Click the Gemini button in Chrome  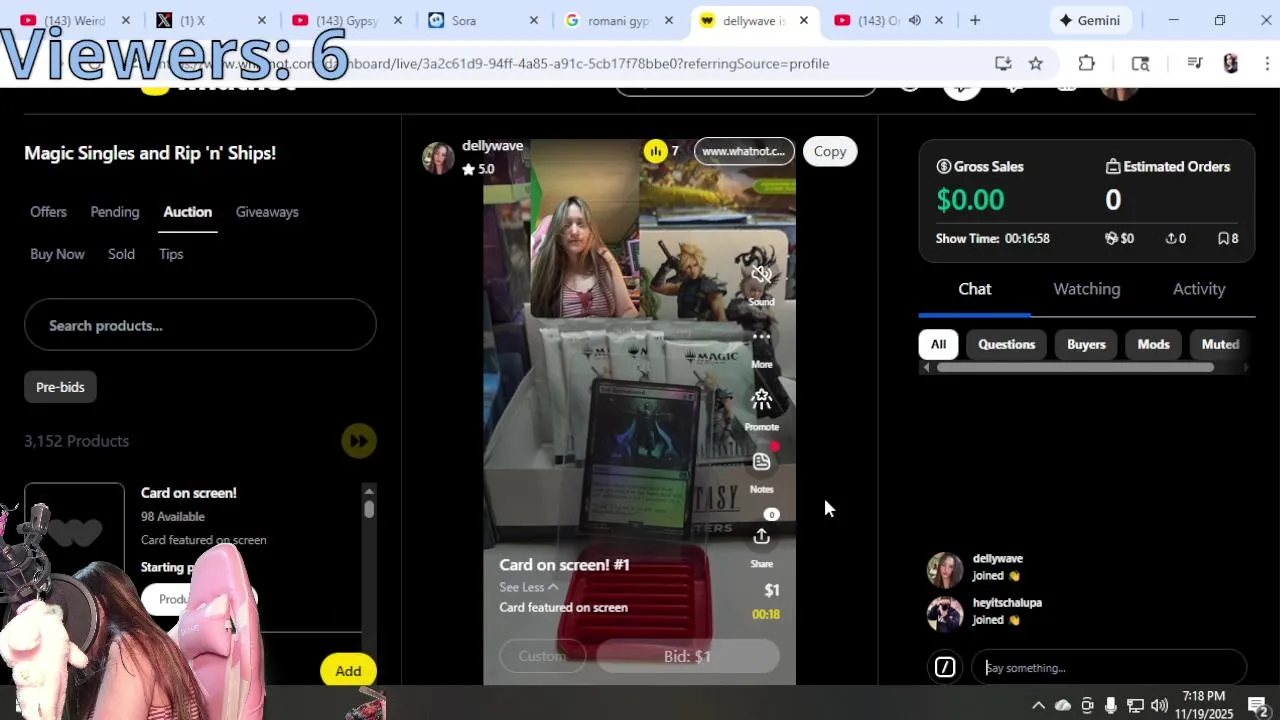click(1090, 20)
